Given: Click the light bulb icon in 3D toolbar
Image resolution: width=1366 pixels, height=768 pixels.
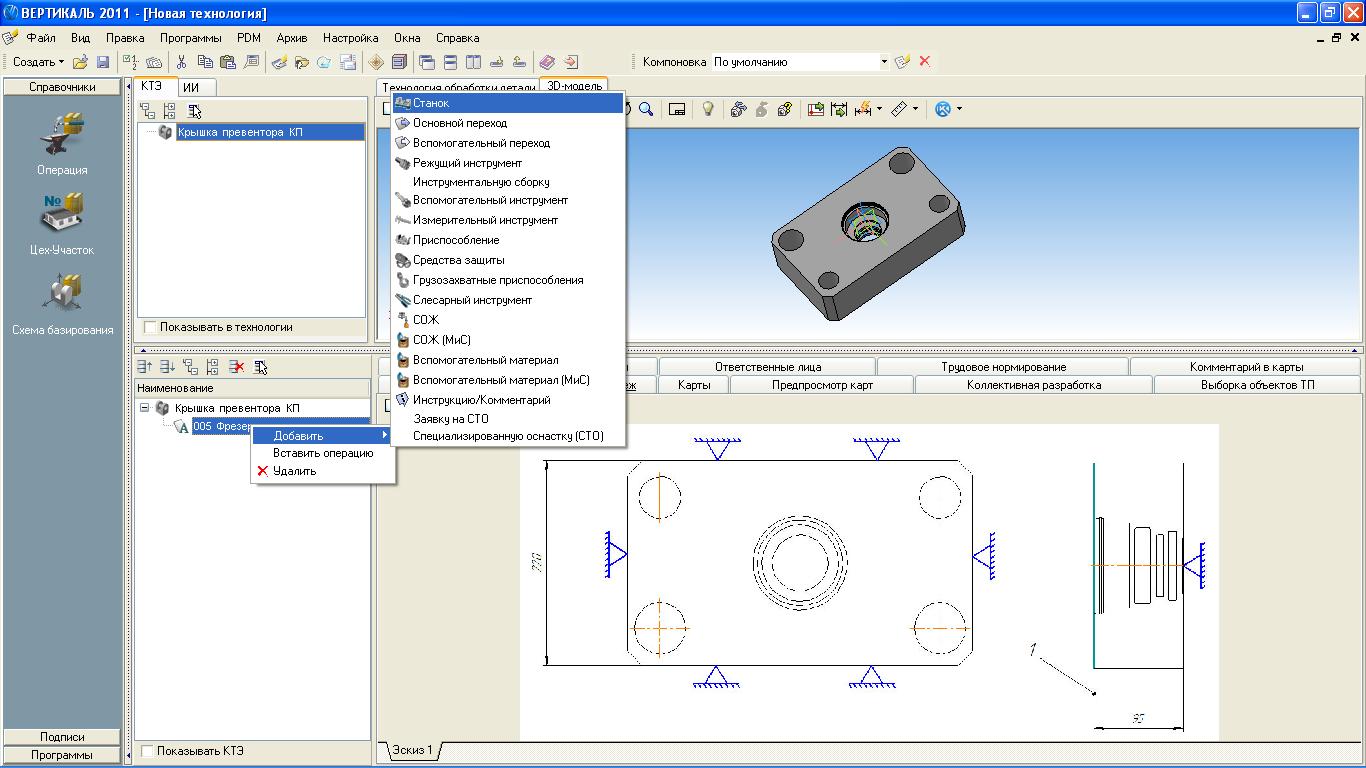Looking at the screenshot, I should pos(708,109).
